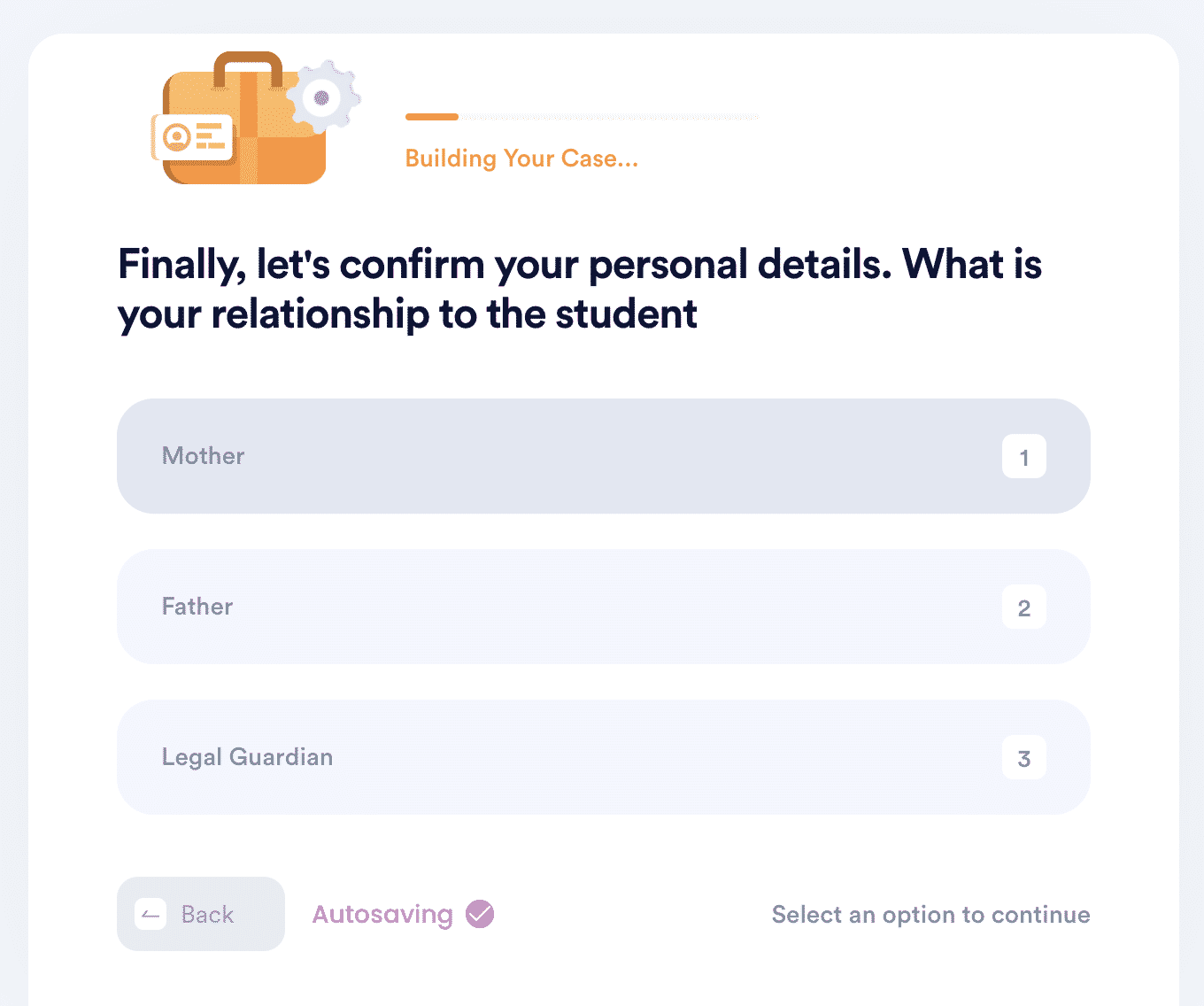The width and height of the screenshot is (1204, 1006).
Task: Go back with the Back button
Action: coord(201,914)
